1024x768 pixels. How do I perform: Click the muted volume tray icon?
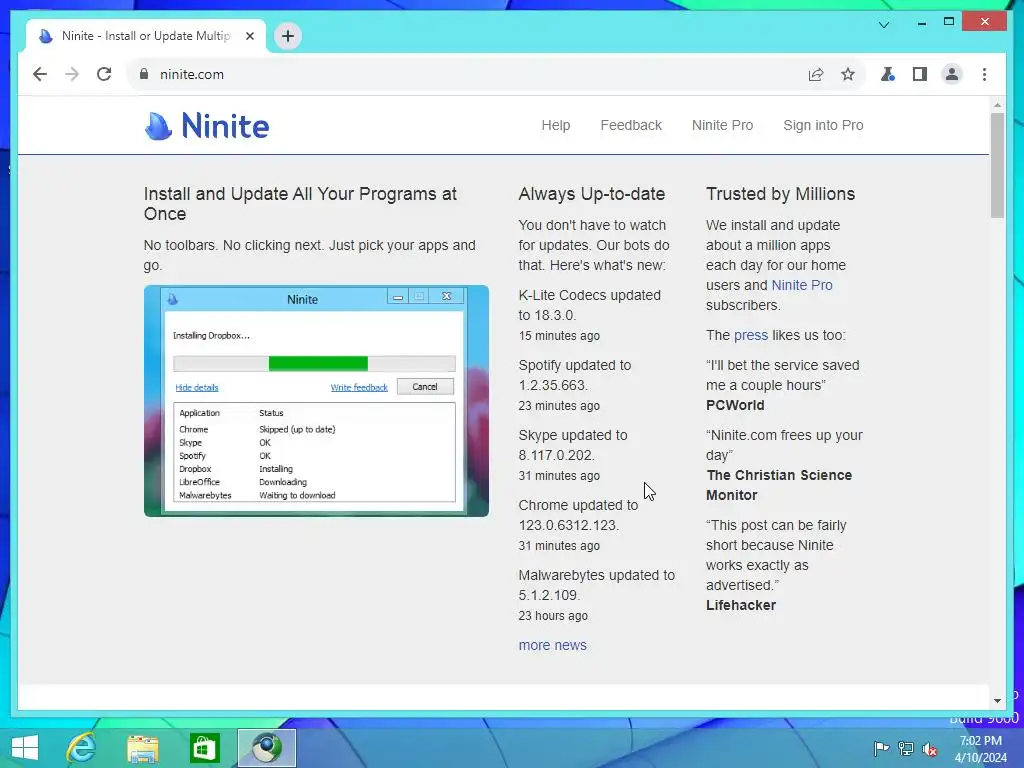[930, 749]
